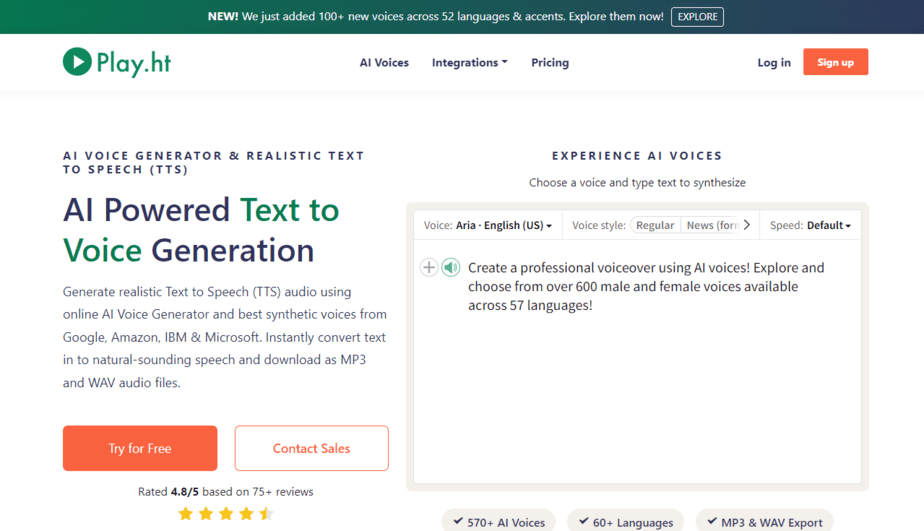Viewport: 924px width, 531px height.
Task: Open the AI Voices page
Action: coord(384,62)
